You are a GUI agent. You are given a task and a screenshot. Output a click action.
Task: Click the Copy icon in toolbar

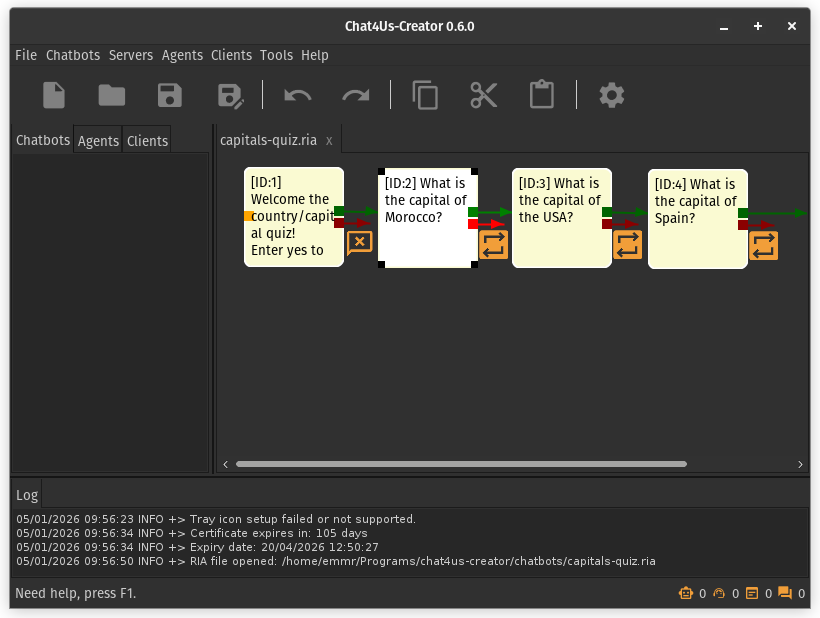click(426, 95)
